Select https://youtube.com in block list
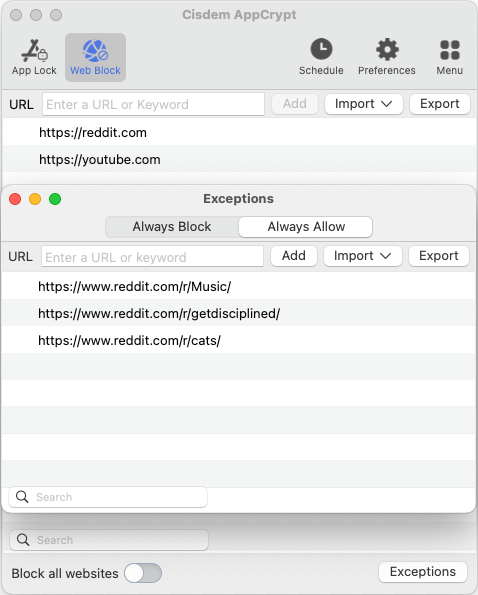Viewport: 478px width, 595px height. click(239, 159)
